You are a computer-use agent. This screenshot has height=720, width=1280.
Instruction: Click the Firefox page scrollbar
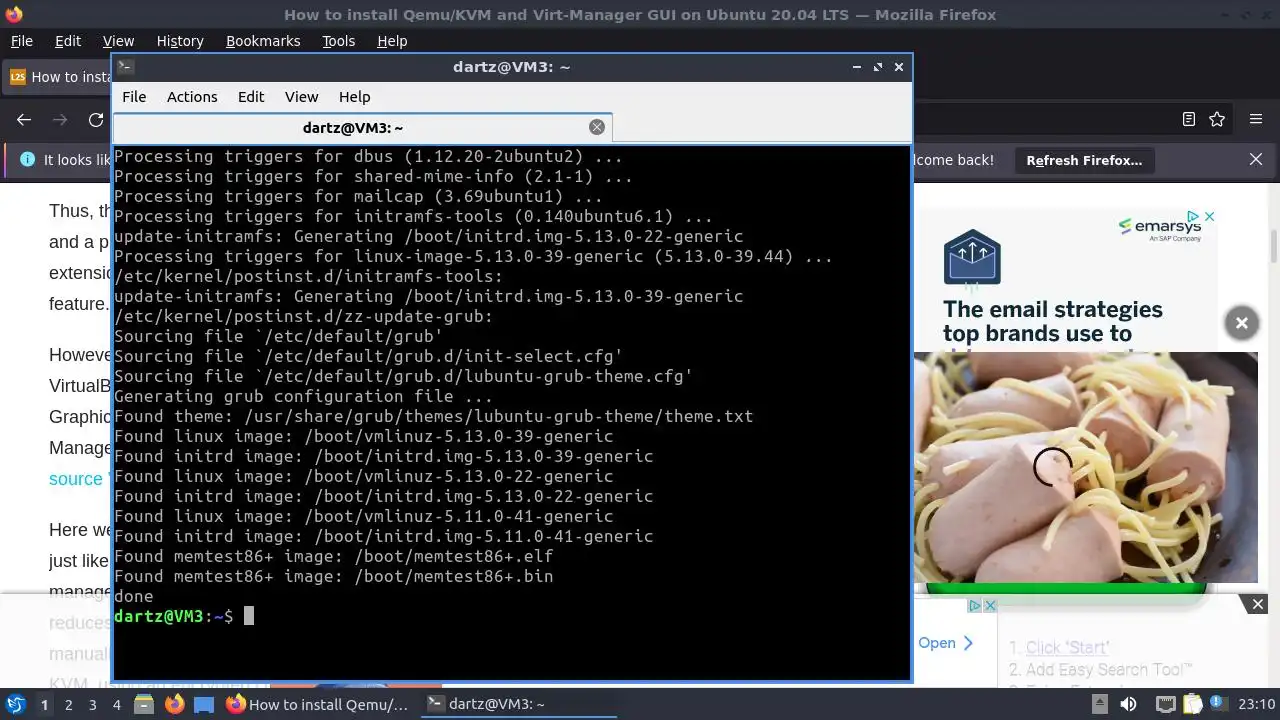point(1273,245)
